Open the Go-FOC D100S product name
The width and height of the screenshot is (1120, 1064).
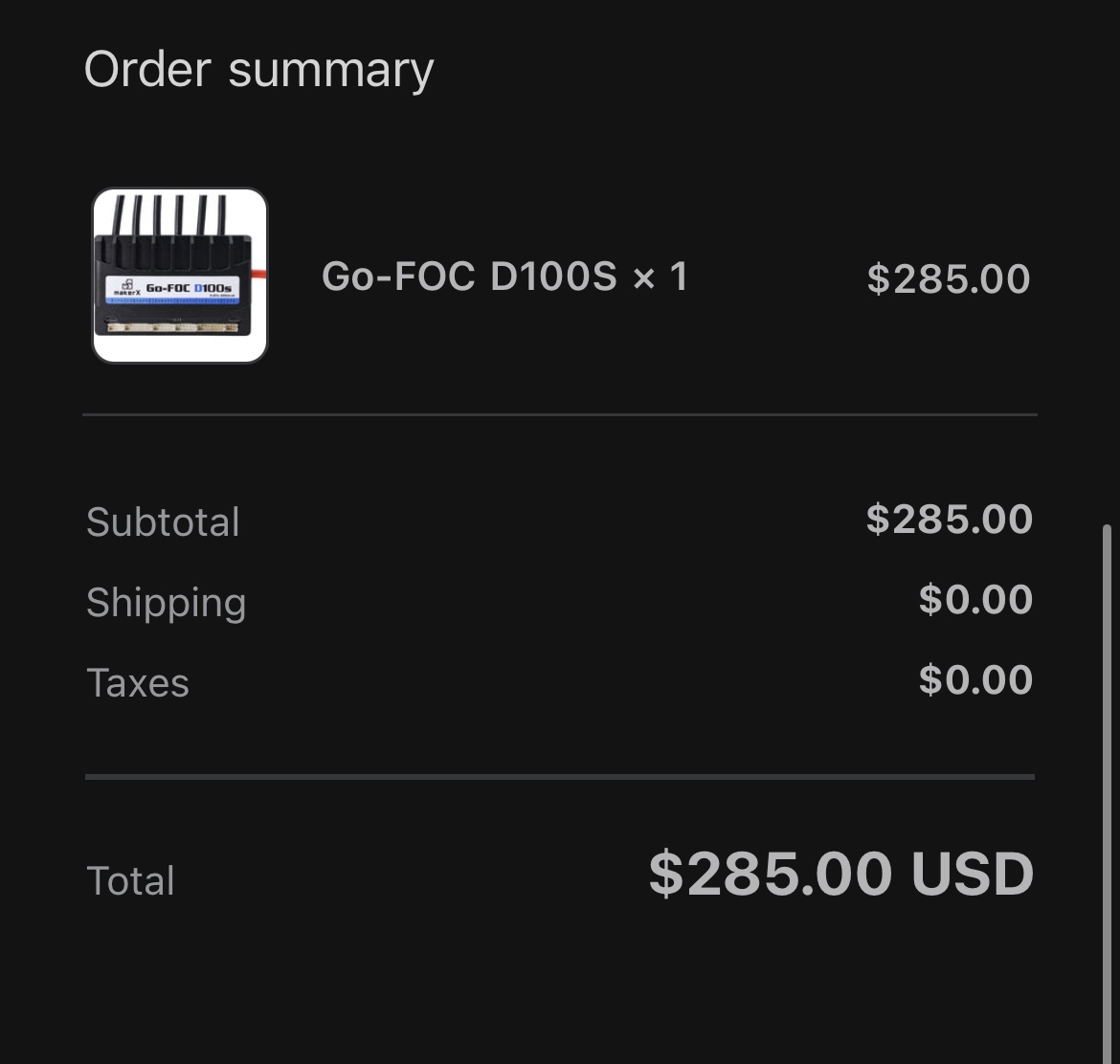469,277
